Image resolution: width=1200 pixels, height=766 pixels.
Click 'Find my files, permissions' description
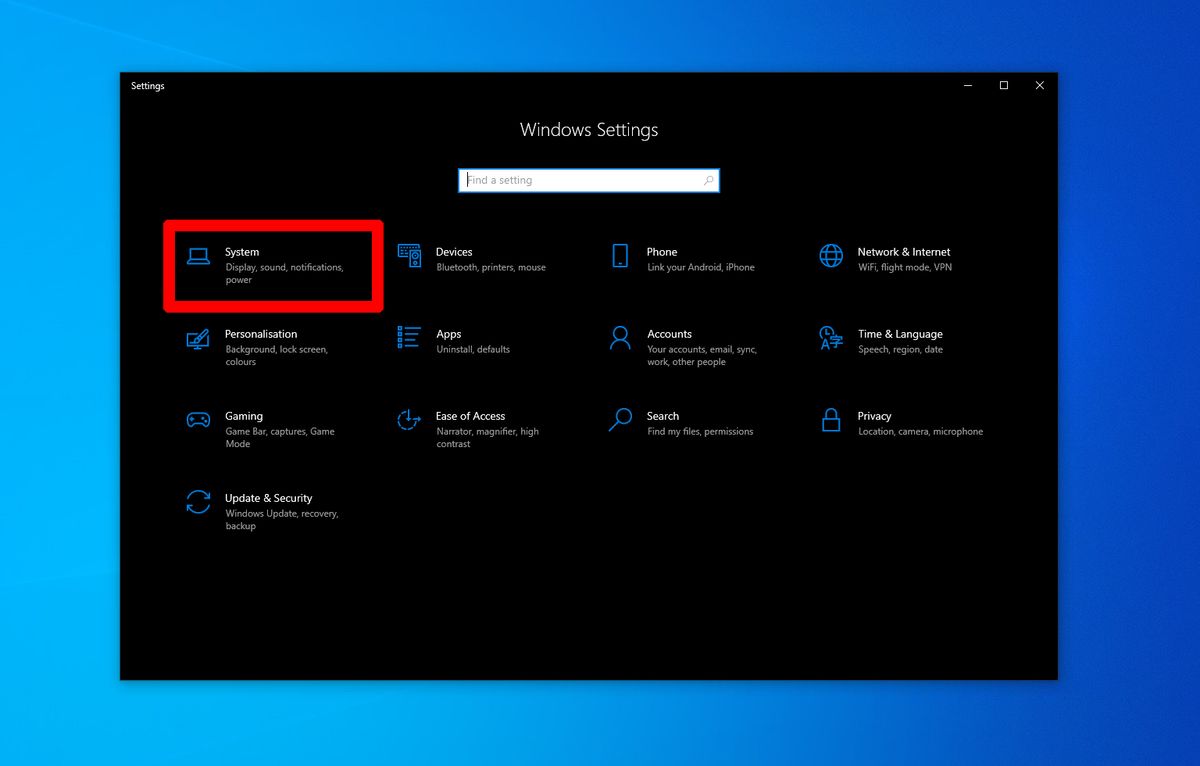pos(700,432)
